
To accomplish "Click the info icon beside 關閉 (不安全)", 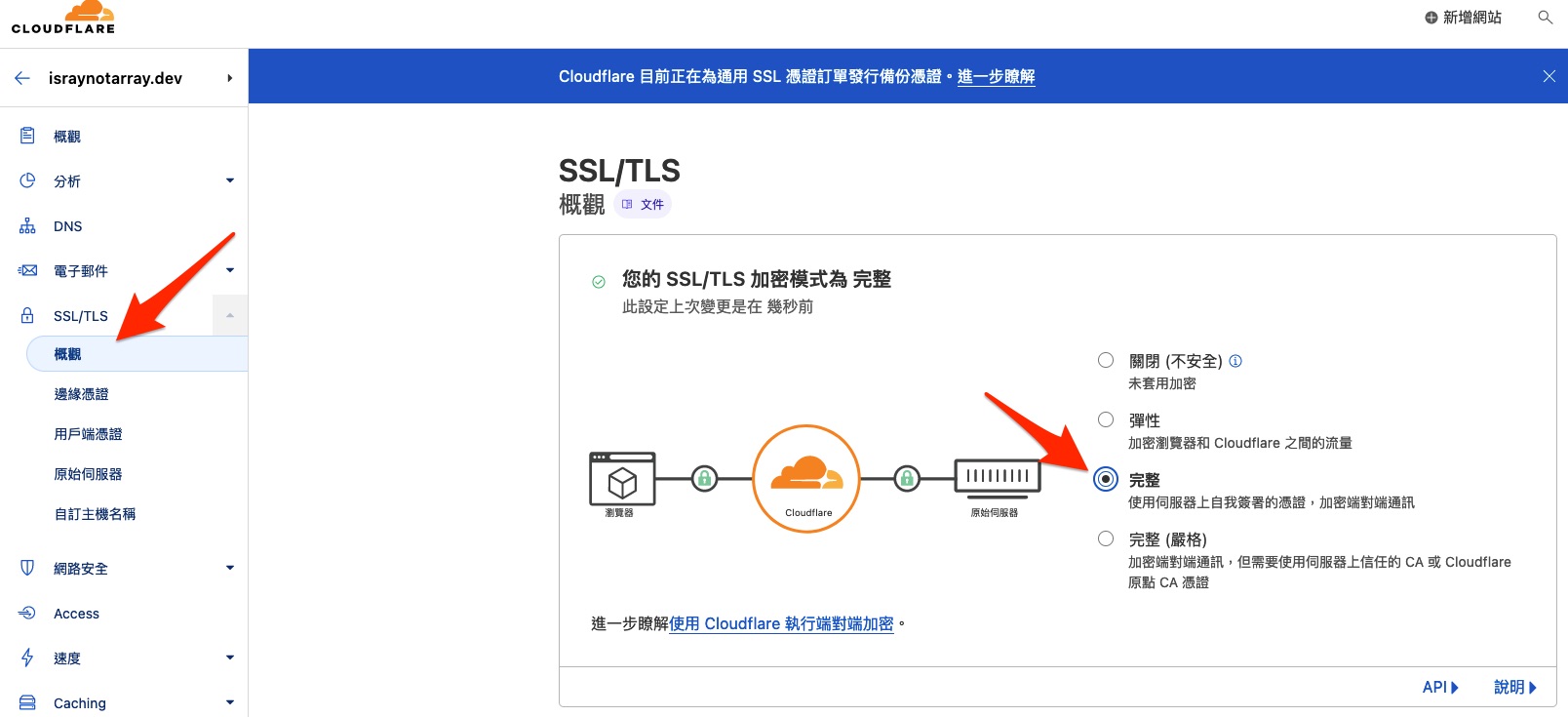I will coord(1235,361).
